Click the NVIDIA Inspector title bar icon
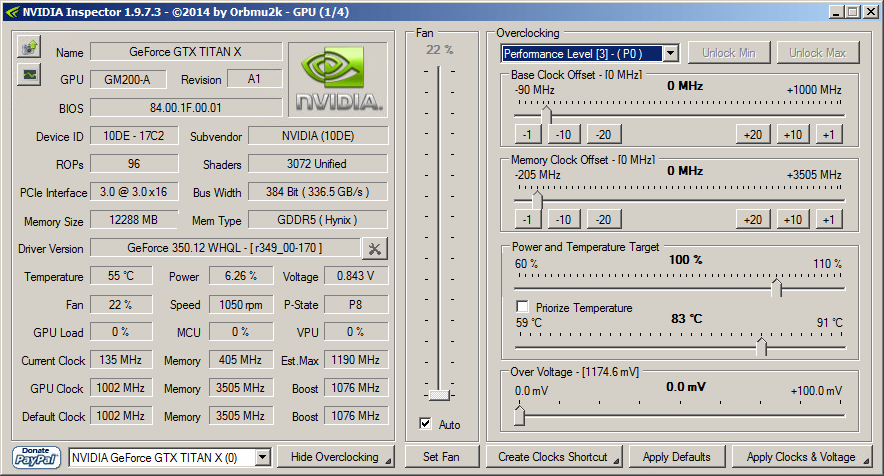This screenshot has height=476, width=884. click(12, 12)
